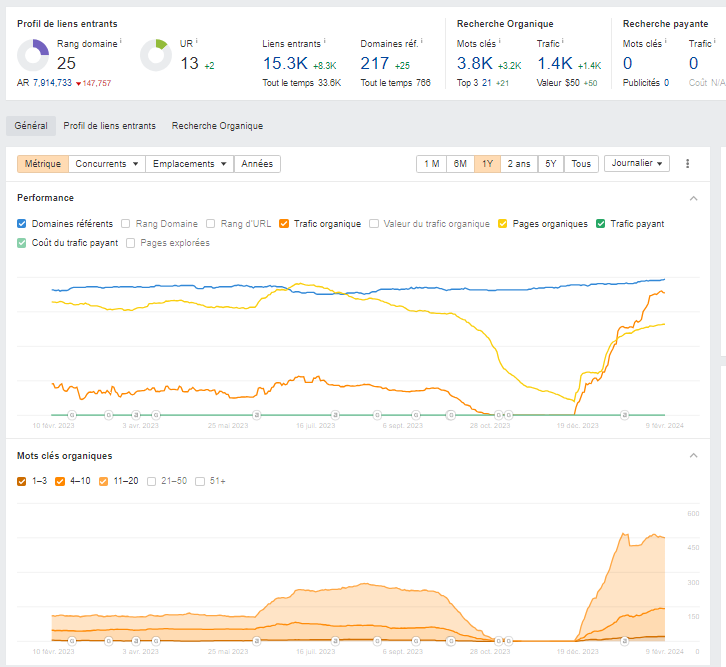Open the 15.3K Liens entrants value
This screenshot has height=667, width=726.
click(285, 63)
